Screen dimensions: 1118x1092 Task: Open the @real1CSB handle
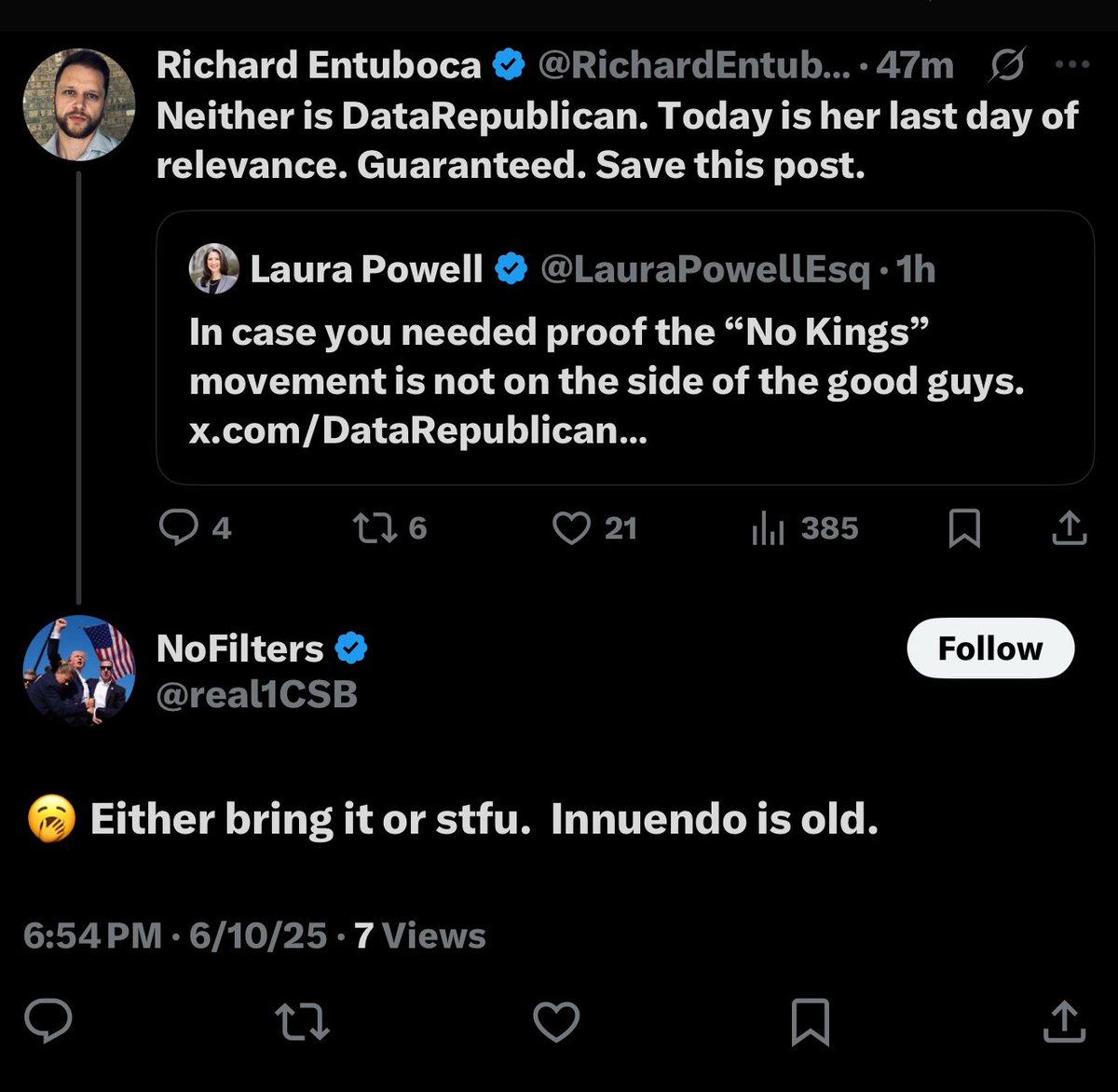pyautogui.click(x=257, y=695)
